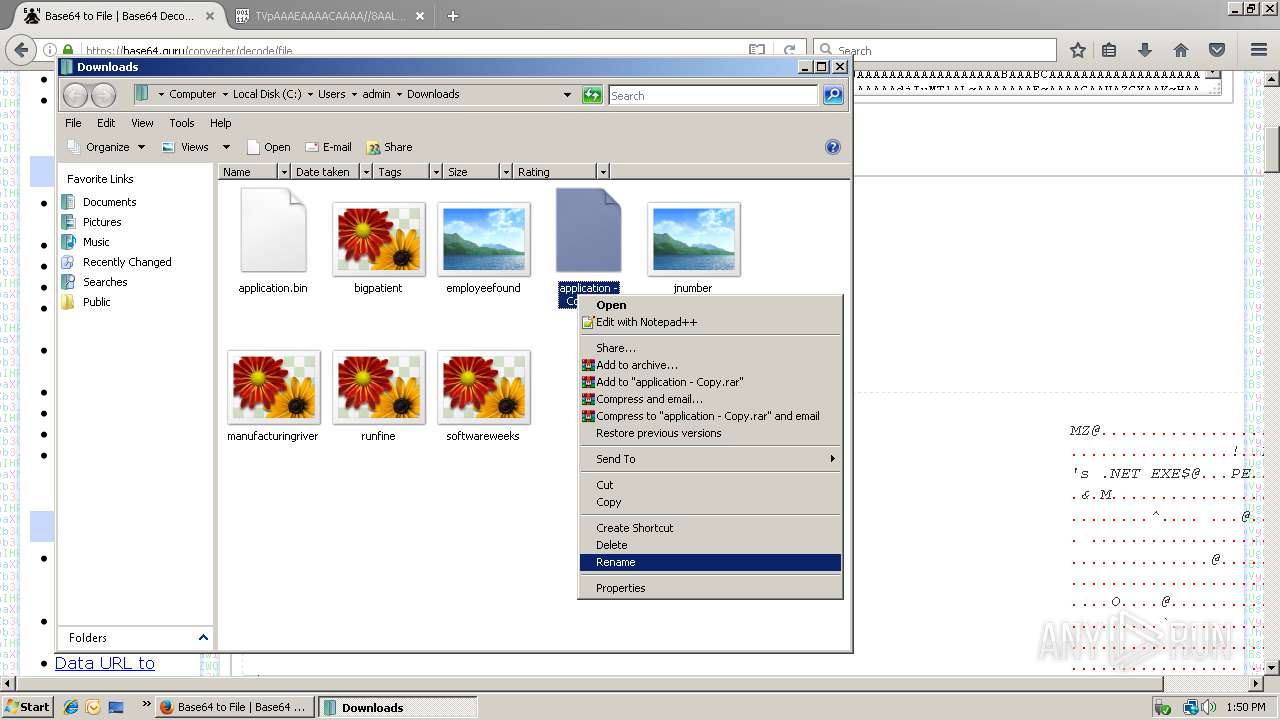1280x720 pixels.
Task: Choose Edit with Notepad++
Action: [x=710, y=322]
